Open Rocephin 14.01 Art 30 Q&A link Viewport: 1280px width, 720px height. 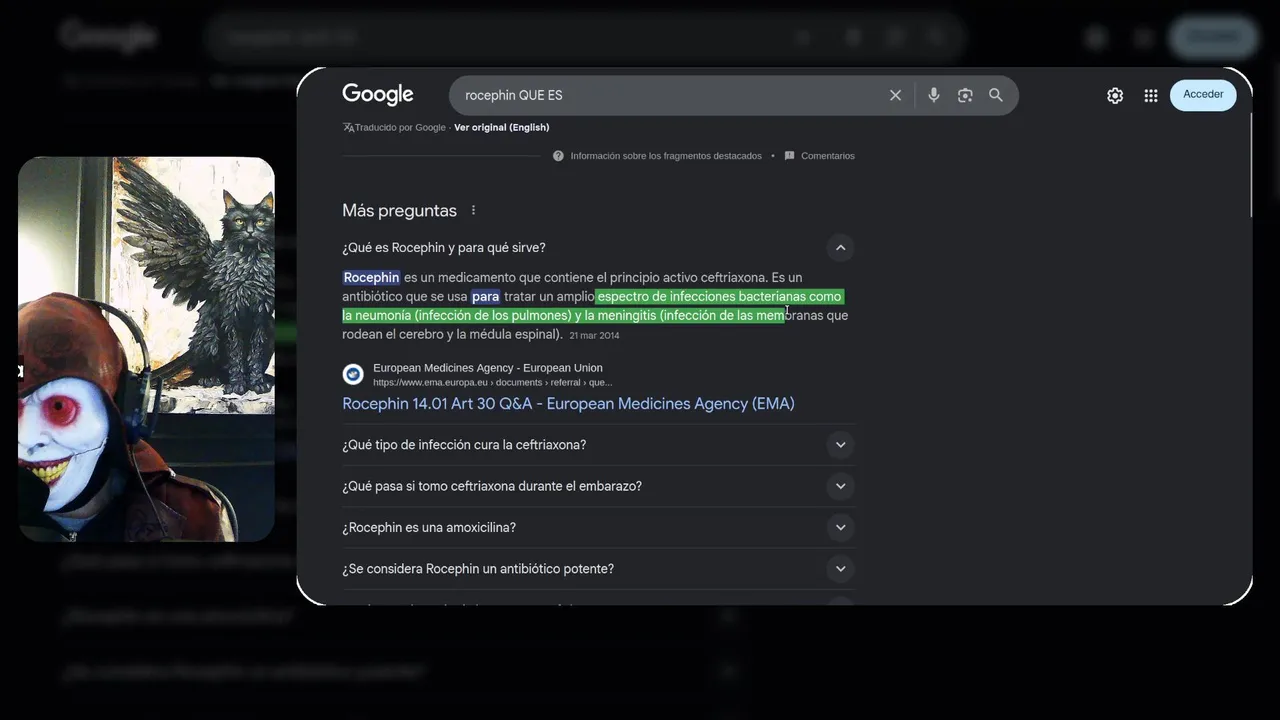pos(568,404)
